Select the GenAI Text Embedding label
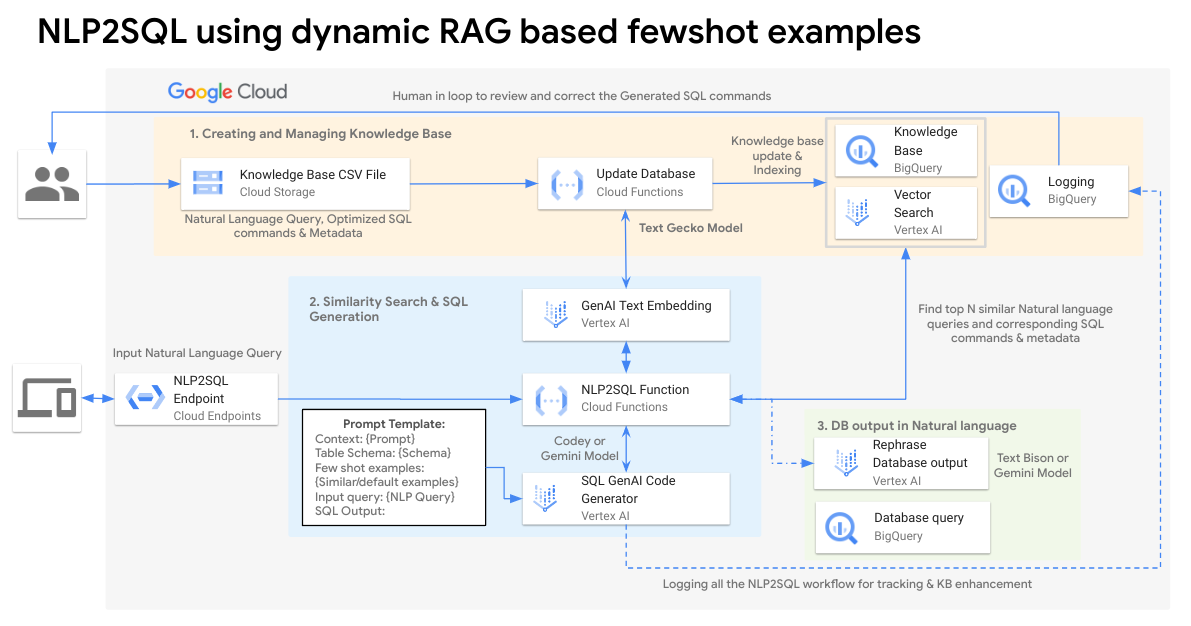The image size is (1191, 626). (646, 305)
